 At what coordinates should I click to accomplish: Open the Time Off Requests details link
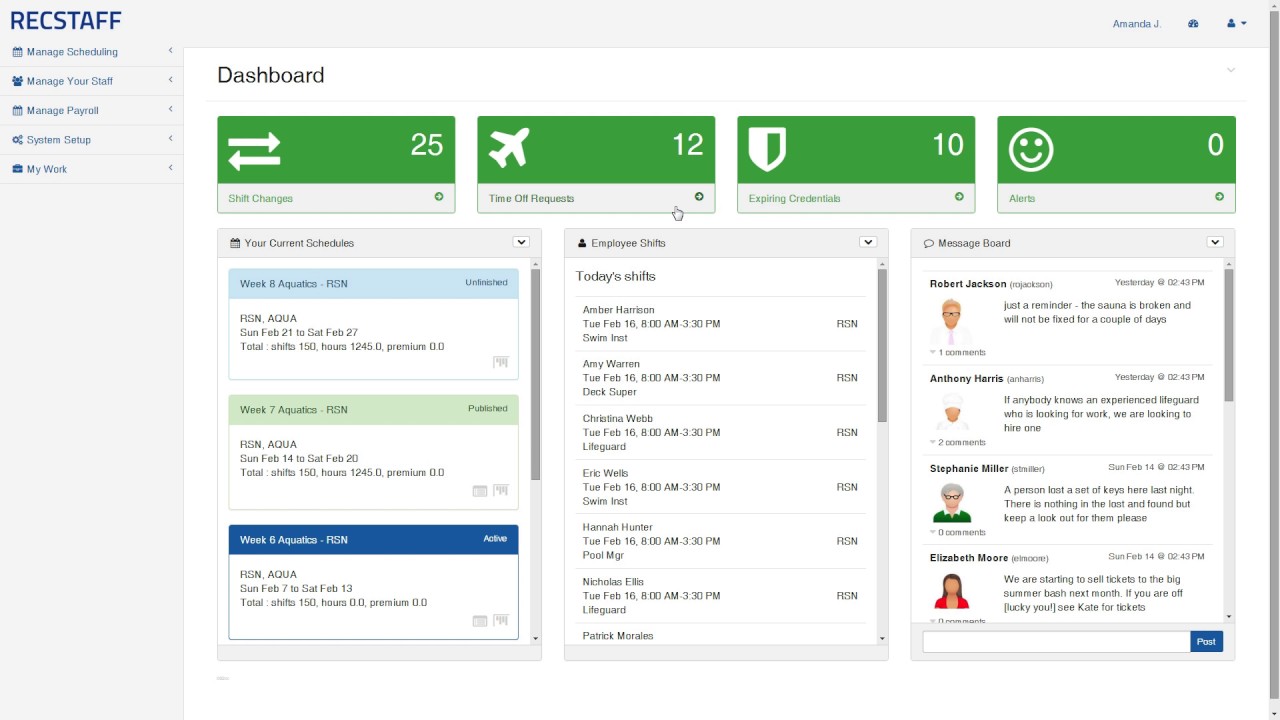tap(596, 198)
